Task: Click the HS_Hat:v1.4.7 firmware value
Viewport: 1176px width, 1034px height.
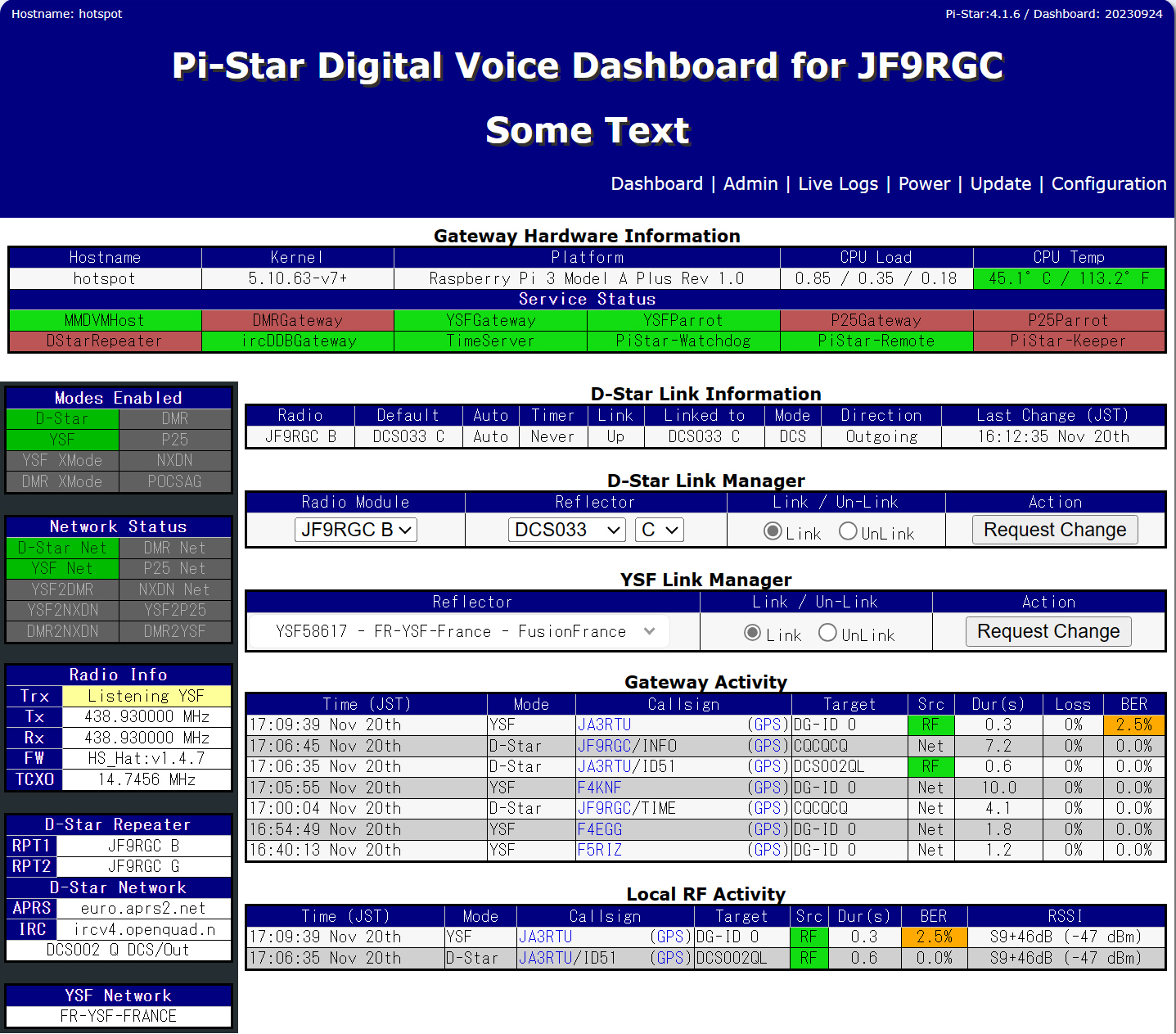Action: (146, 758)
